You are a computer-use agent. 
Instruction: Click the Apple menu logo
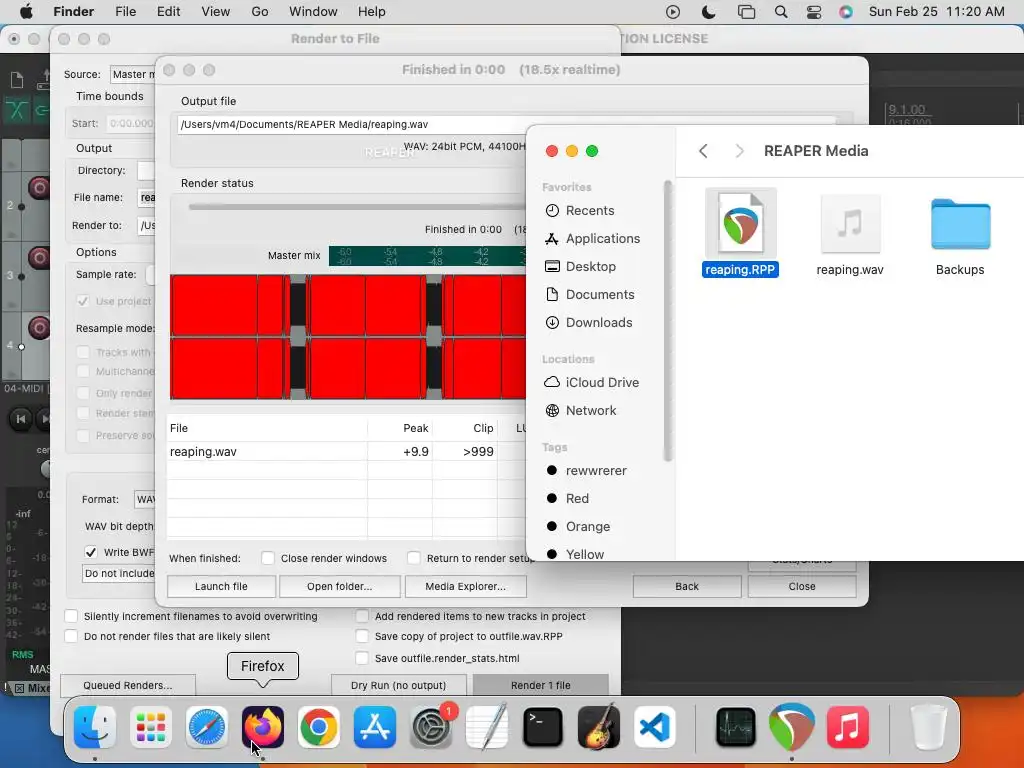click(26, 12)
